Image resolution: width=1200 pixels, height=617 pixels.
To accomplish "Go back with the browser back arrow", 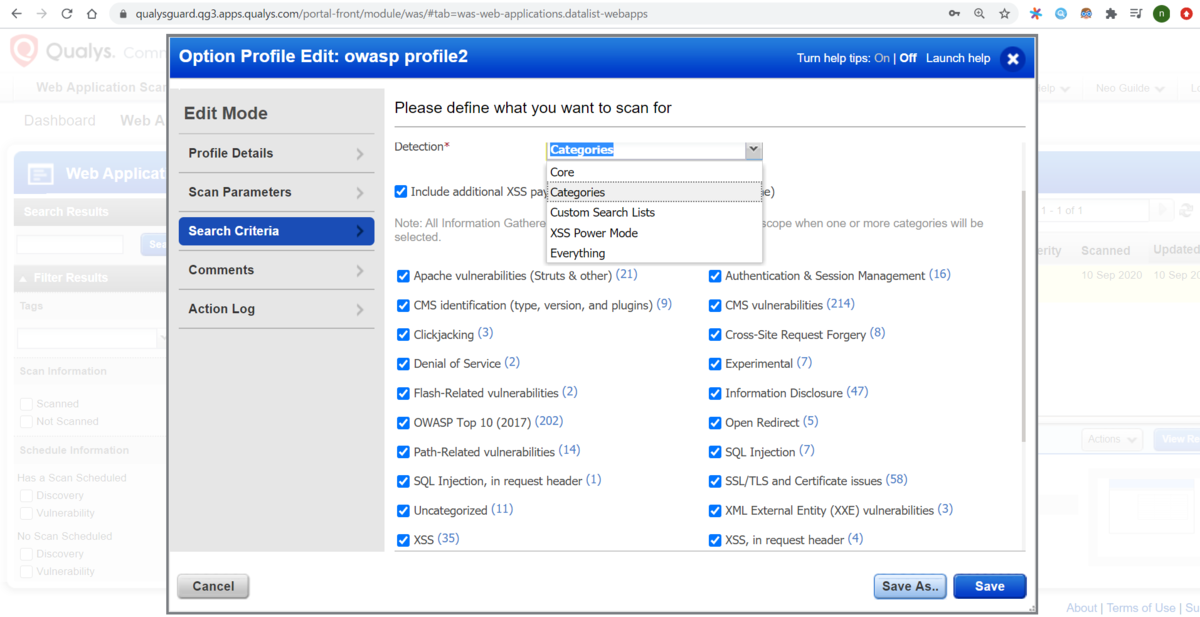I will tap(16, 14).
